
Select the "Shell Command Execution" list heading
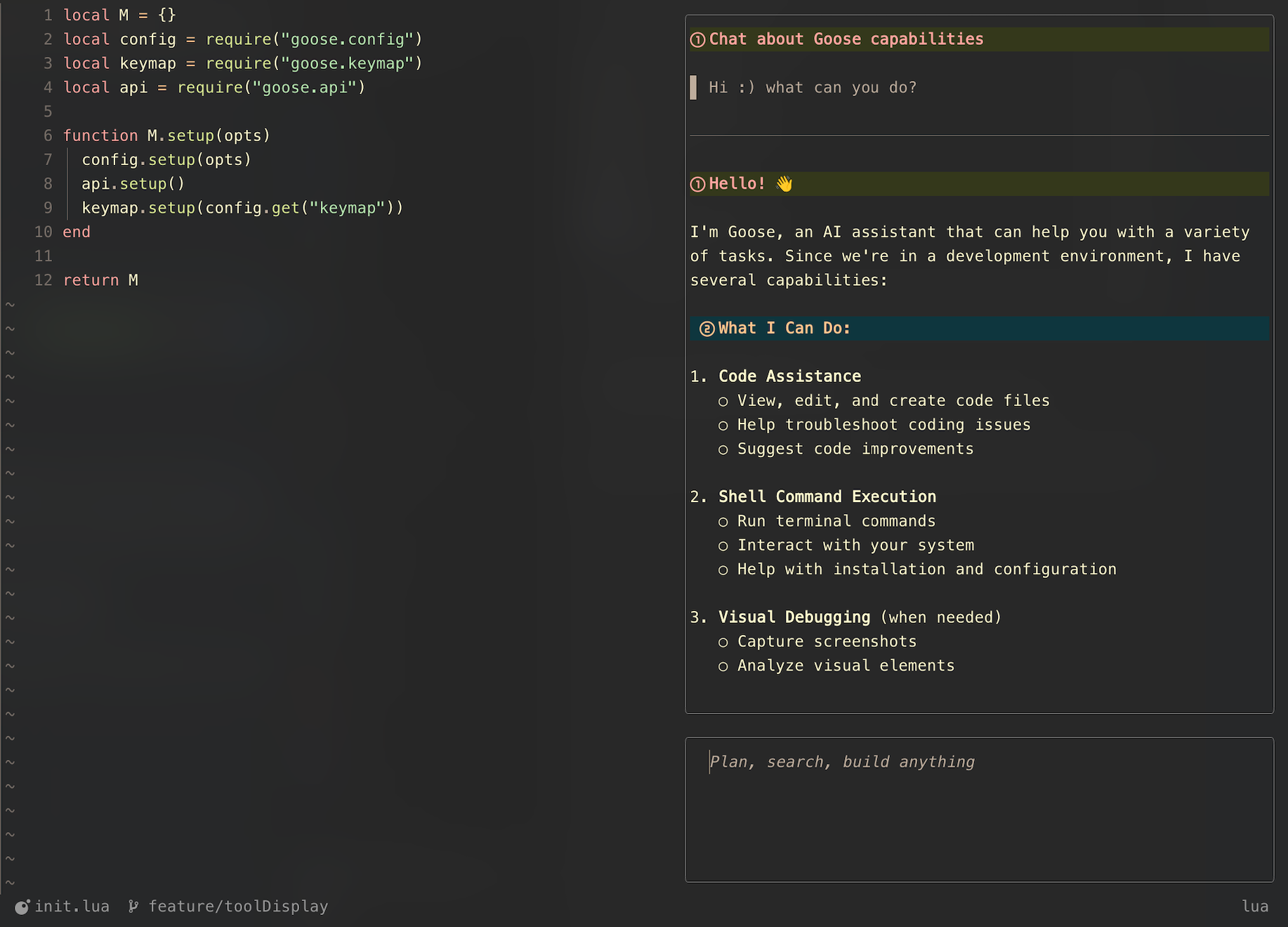[827, 497]
